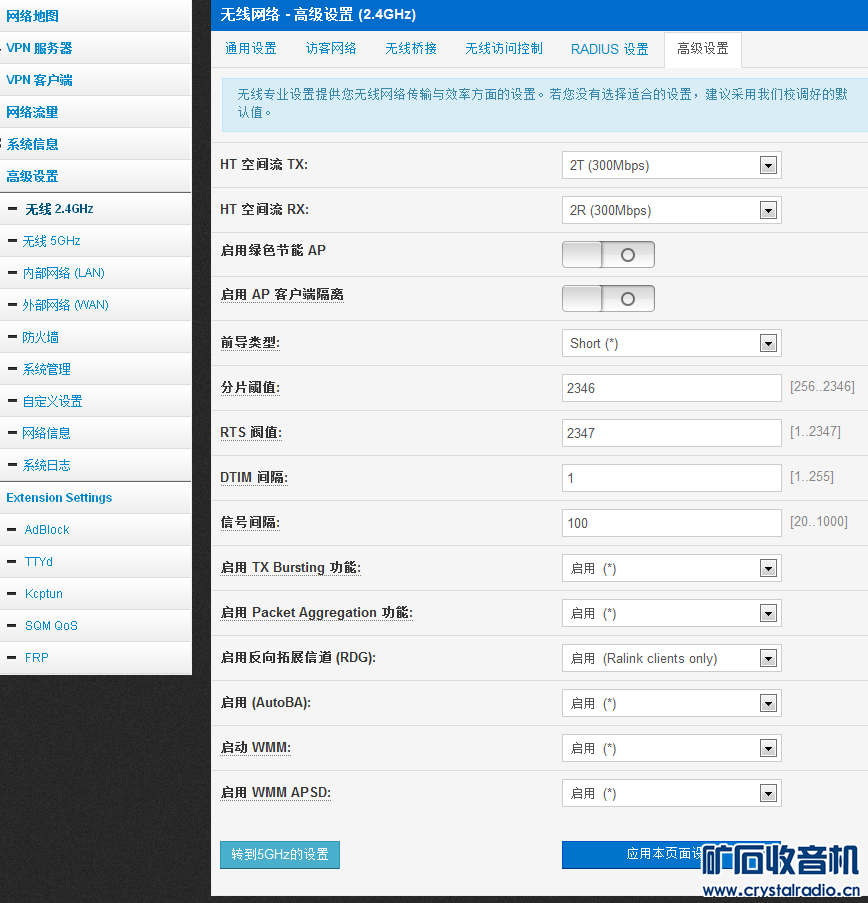Switch to the RADIUS 设置 tab
Viewport: 868px width, 903px height.
click(x=609, y=49)
